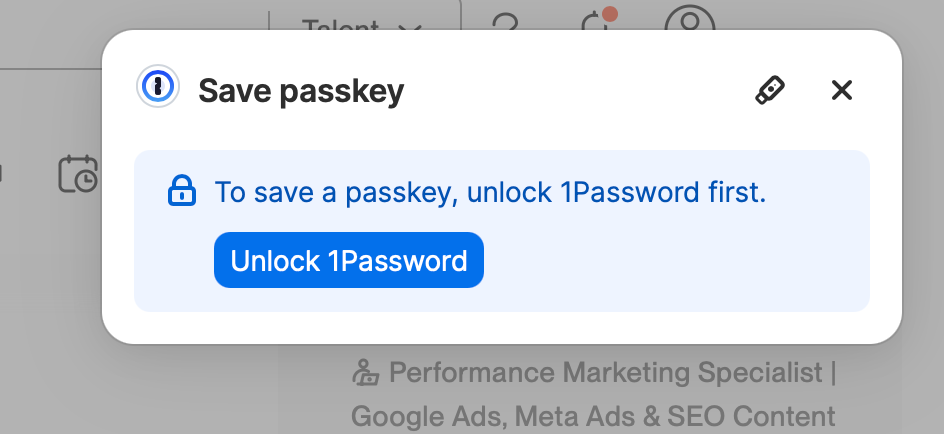Click the word Talent in top bar
944x434 pixels.
[x=341, y=28]
